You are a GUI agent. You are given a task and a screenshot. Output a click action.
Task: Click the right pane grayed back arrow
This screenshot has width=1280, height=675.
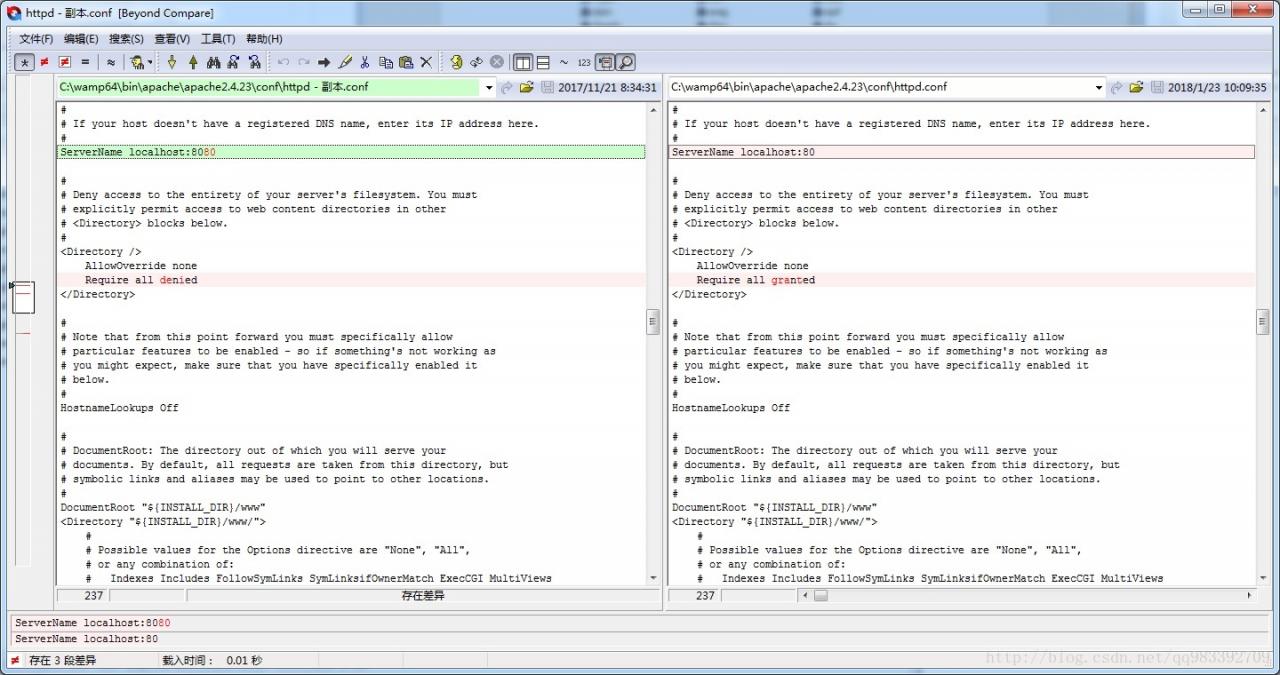(1117, 88)
